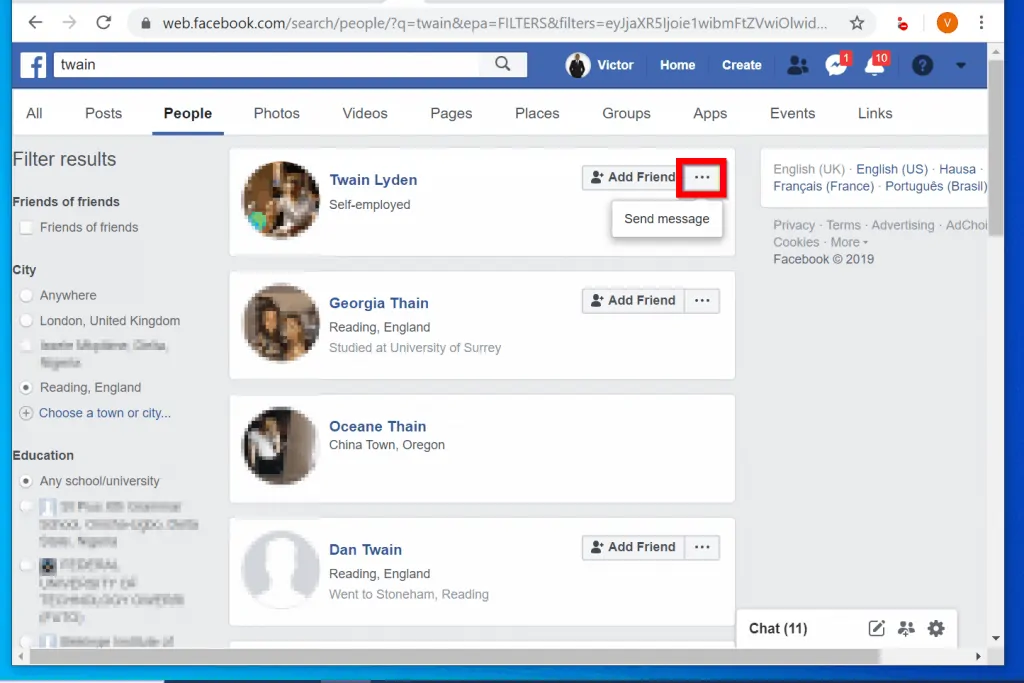Image resolution: width=1024 pixels, height=683 pixels.
Task: Click the Chat (11) bar label
Action: [x=778, y=628]
